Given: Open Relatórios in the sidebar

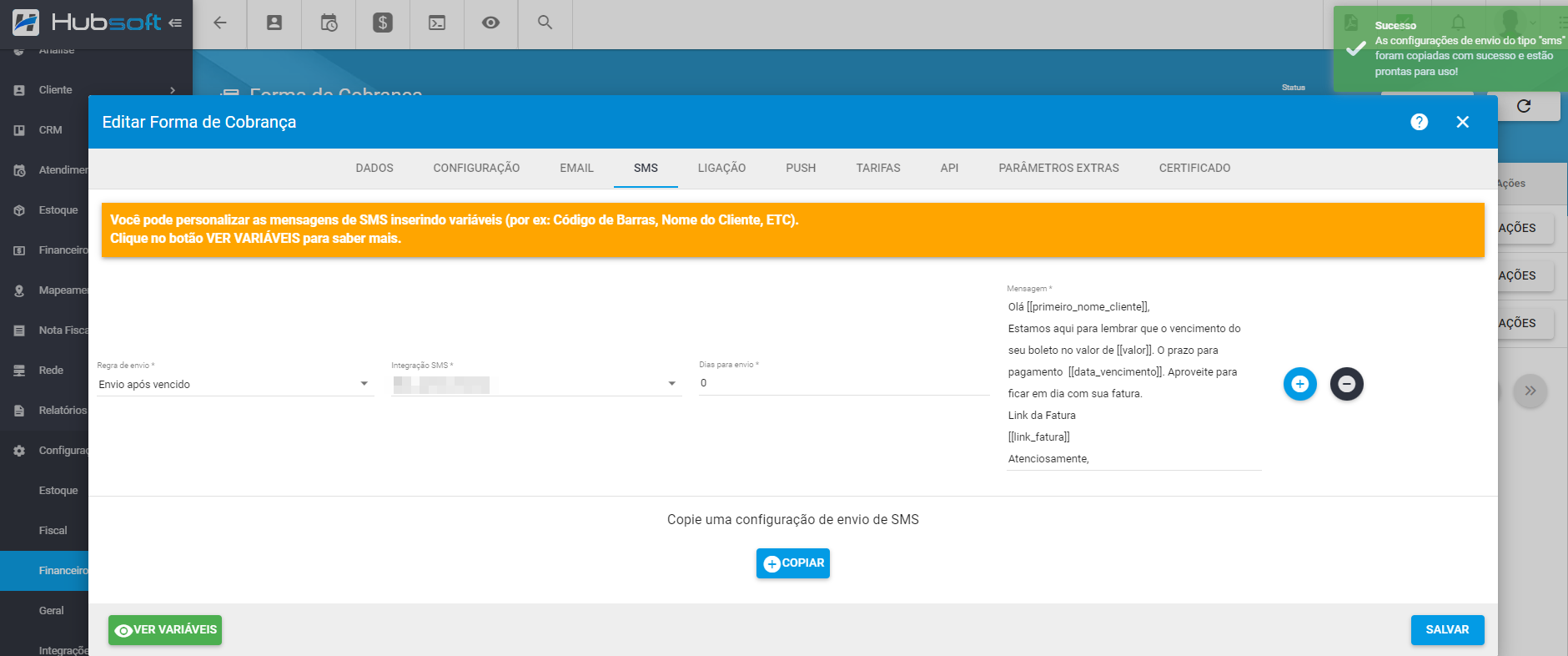Looking at the screenshot, I should [44, 411].
